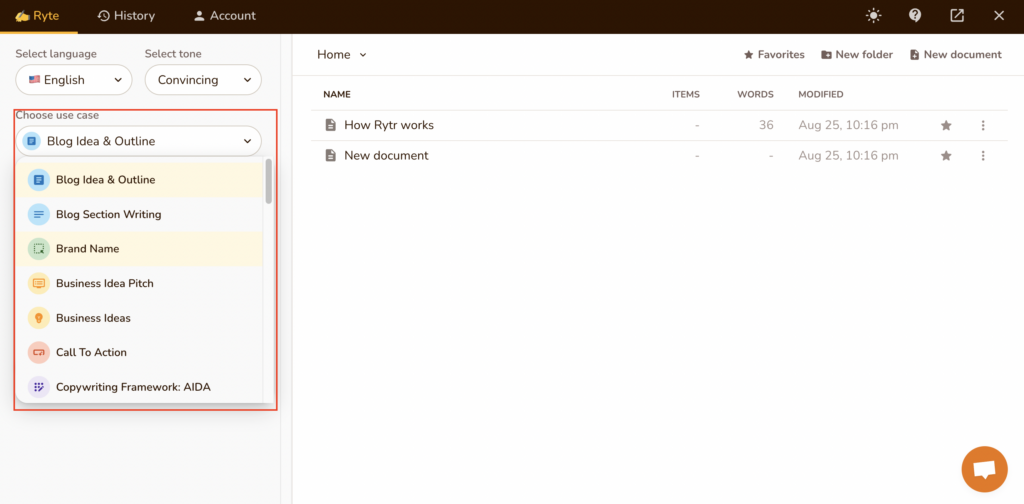Open the Select tone dropdown
The height and width of the screenshot is (504, 1024).
tap(202, 80)
